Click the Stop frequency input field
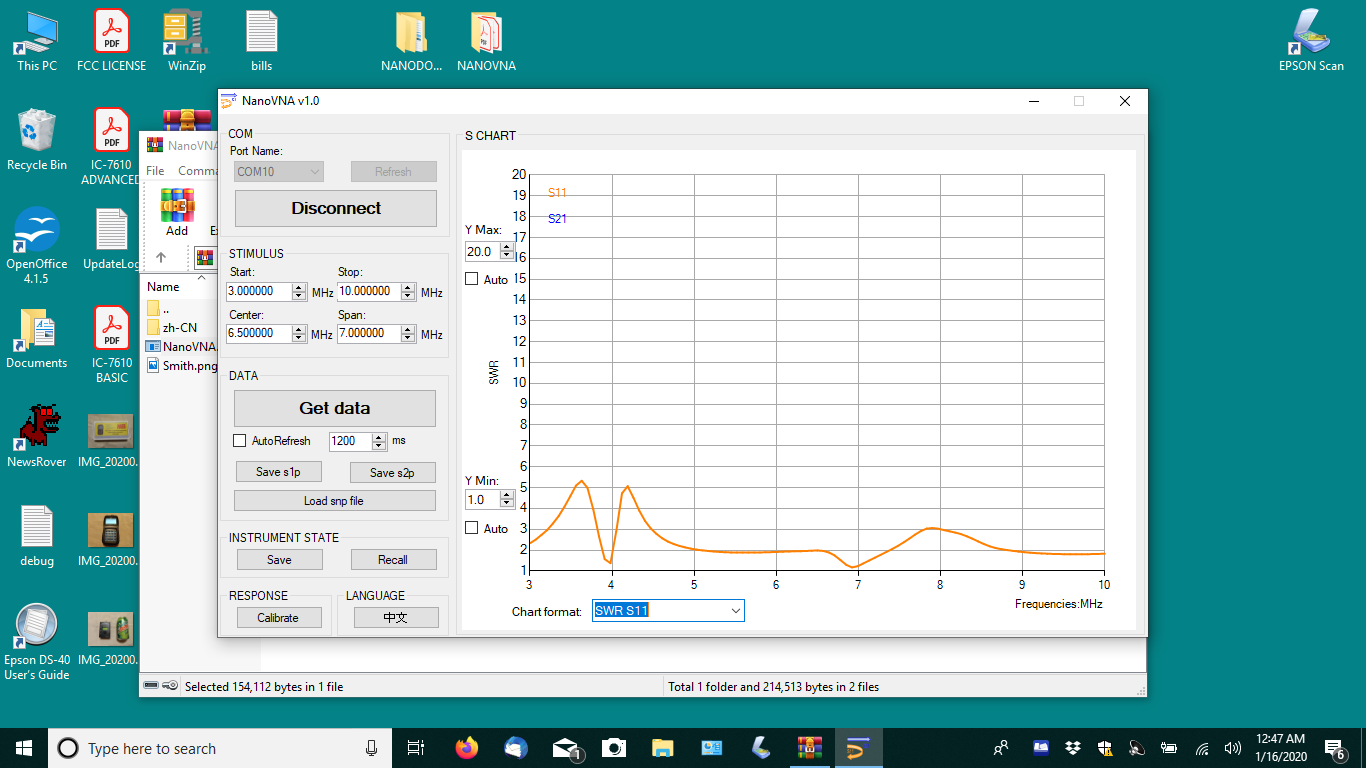 (x=368, y=292)
